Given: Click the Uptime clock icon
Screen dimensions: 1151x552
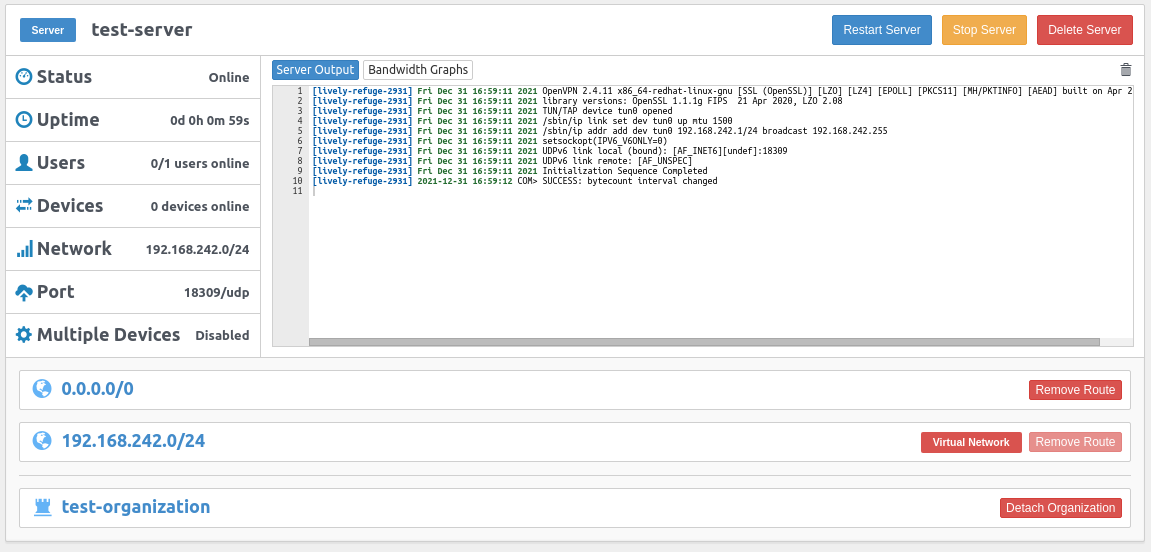Looking at the screenshot, I should coord(24,120).
